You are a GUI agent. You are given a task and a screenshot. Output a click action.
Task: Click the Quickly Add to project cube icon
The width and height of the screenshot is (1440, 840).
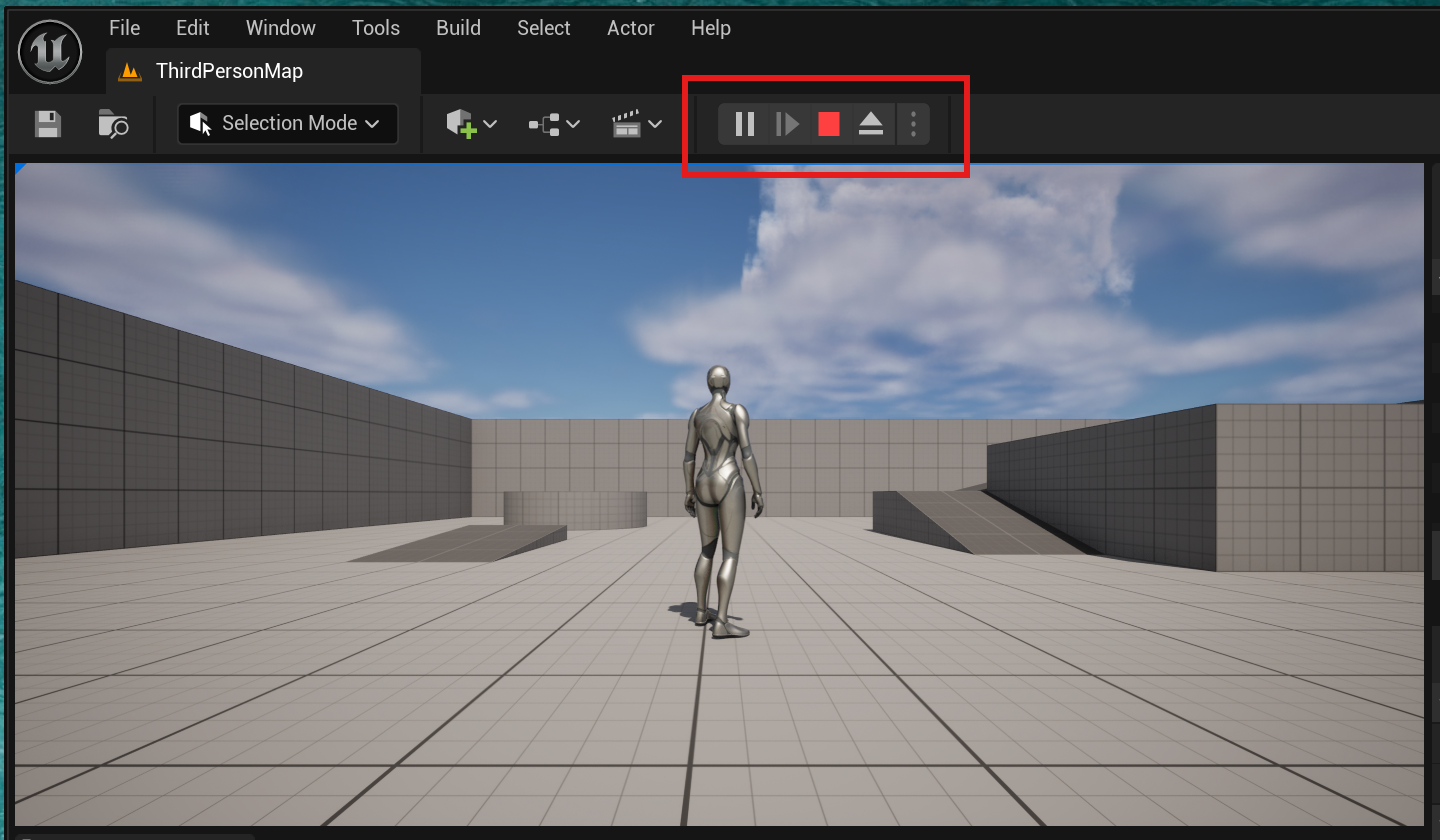(460, 124)
